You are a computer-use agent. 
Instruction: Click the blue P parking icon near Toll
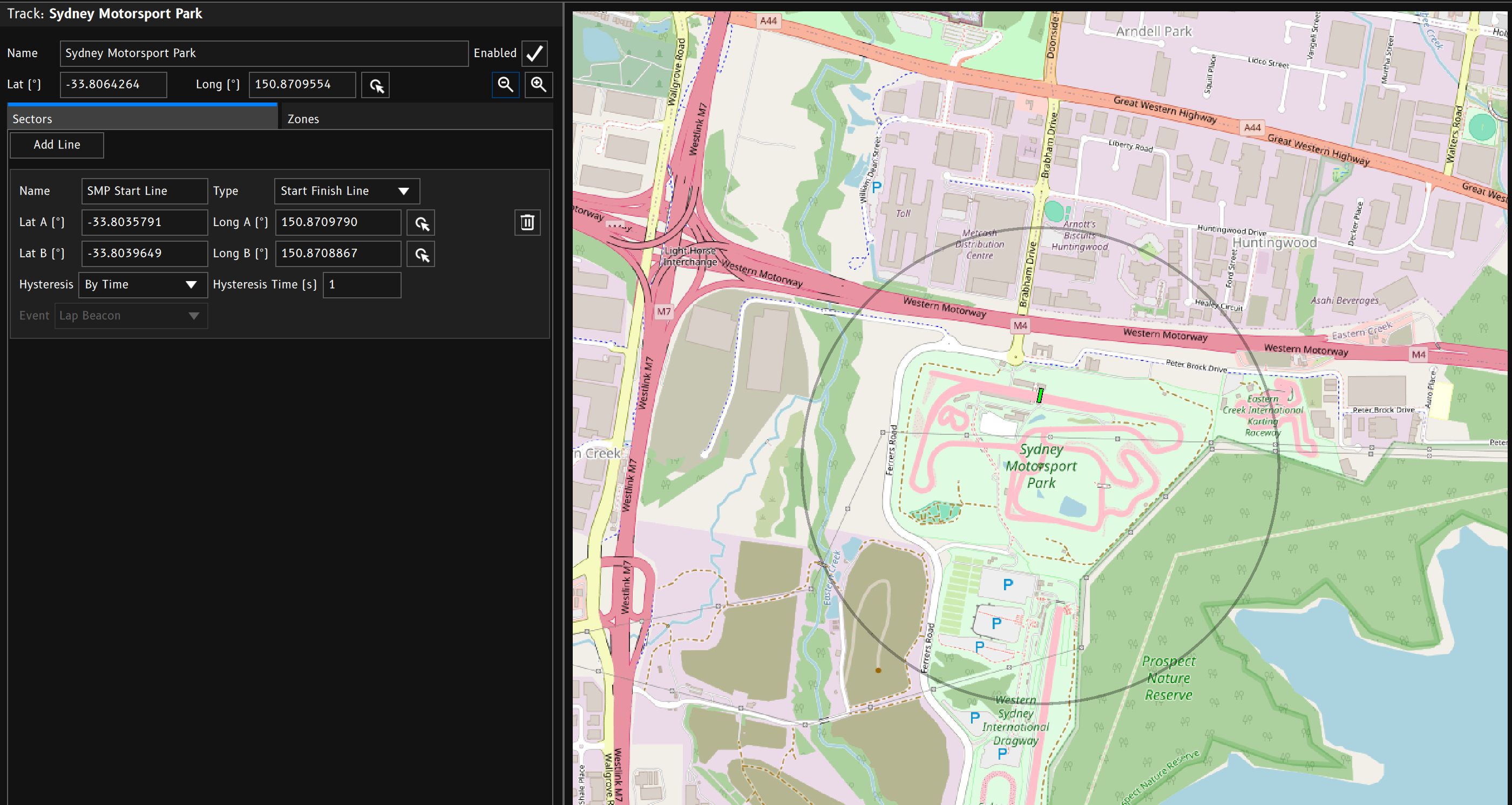[876, 188]
